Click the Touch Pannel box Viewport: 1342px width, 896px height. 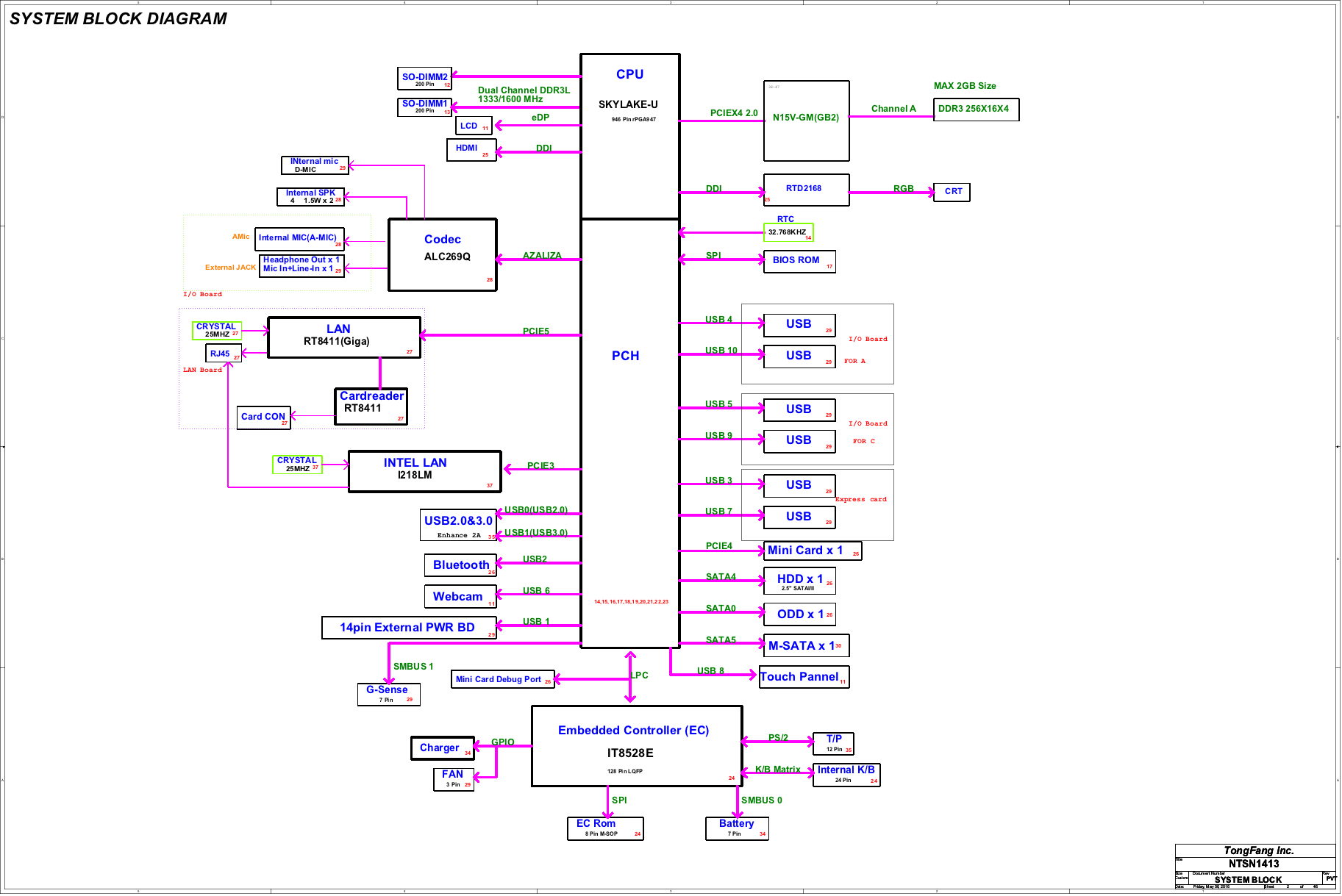(804, 677)
